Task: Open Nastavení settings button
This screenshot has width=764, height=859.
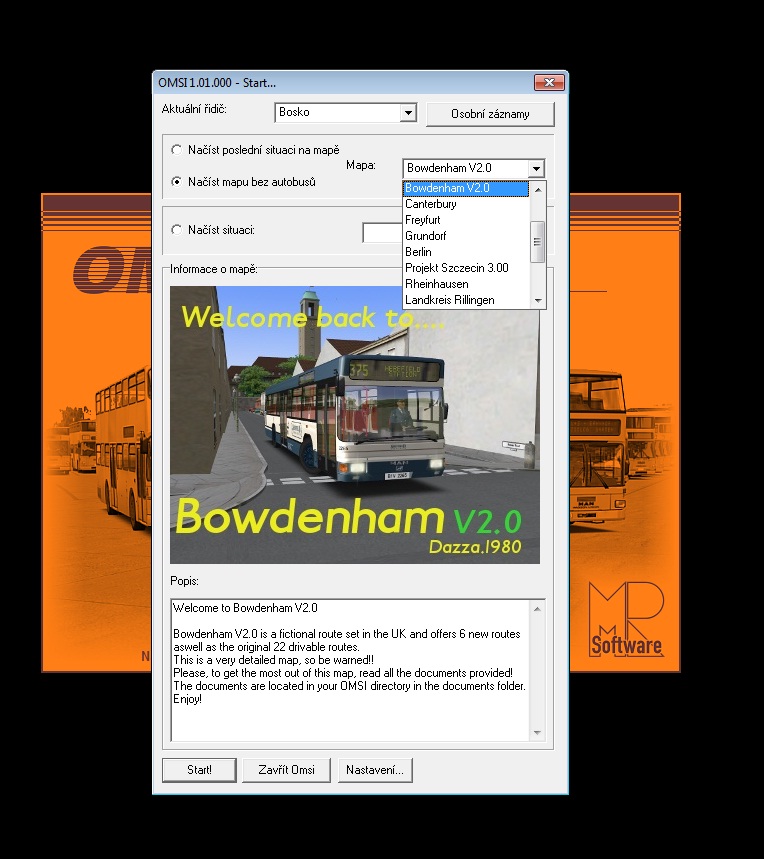Action: [375, 770]
